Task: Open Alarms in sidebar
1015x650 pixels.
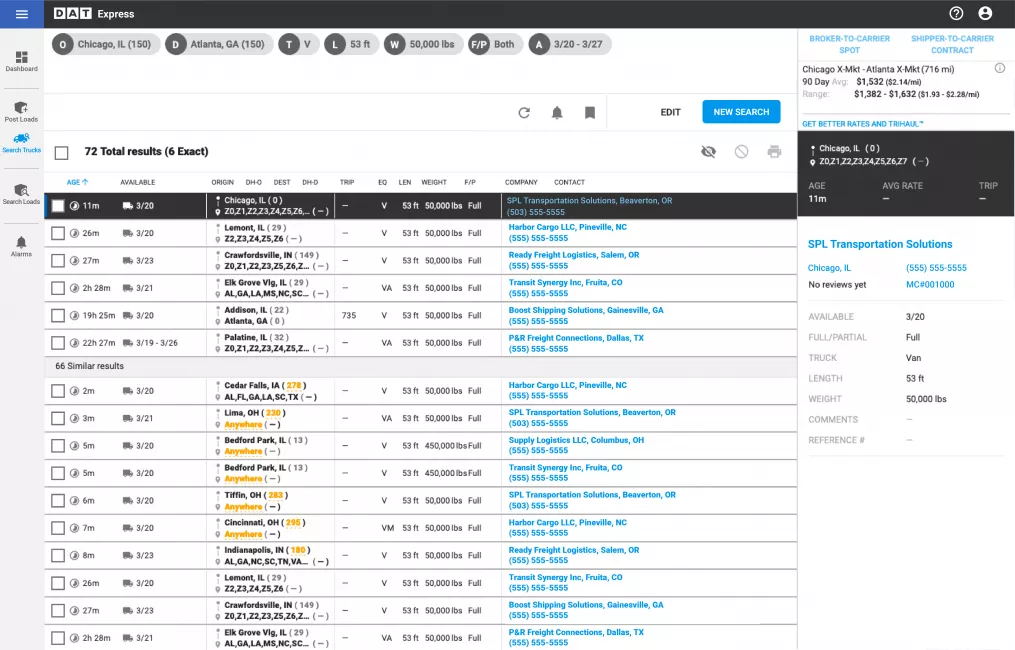Action: [x=21, y=246]
